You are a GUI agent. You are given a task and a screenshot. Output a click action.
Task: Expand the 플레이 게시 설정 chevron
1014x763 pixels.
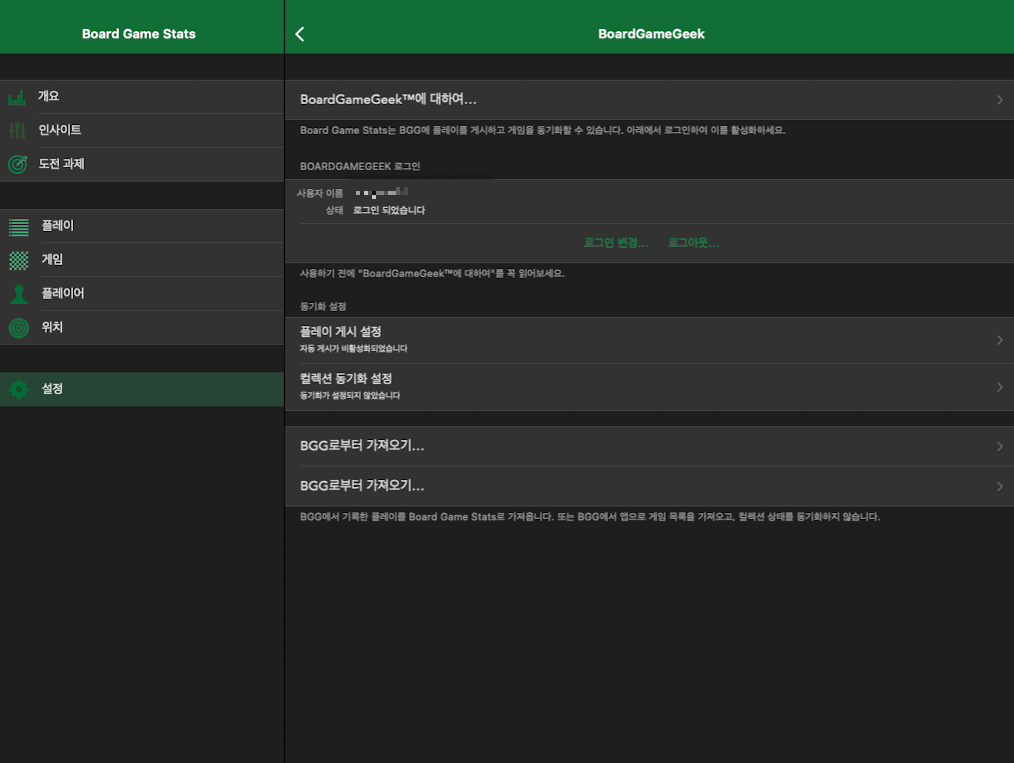(x=1000, y=340)
